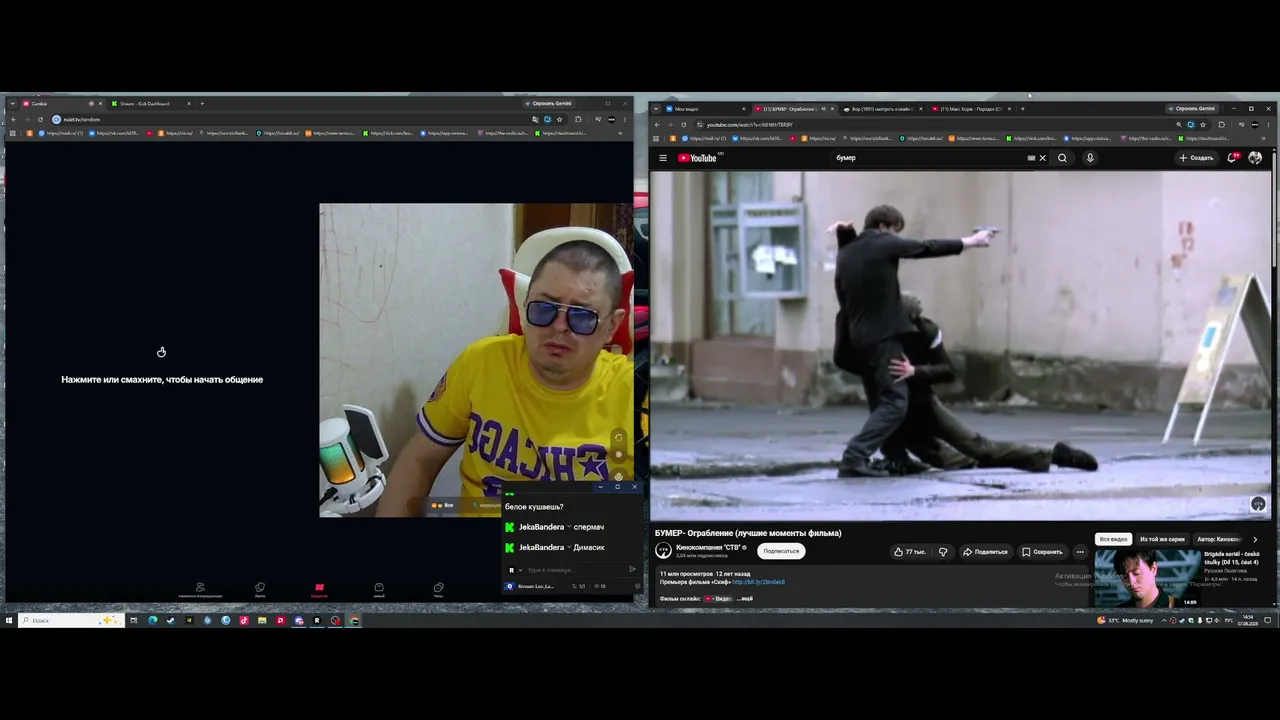Open the YouTube guide hamburger menu
This screenshot has width=1280, height=720.
coord(662,158)
